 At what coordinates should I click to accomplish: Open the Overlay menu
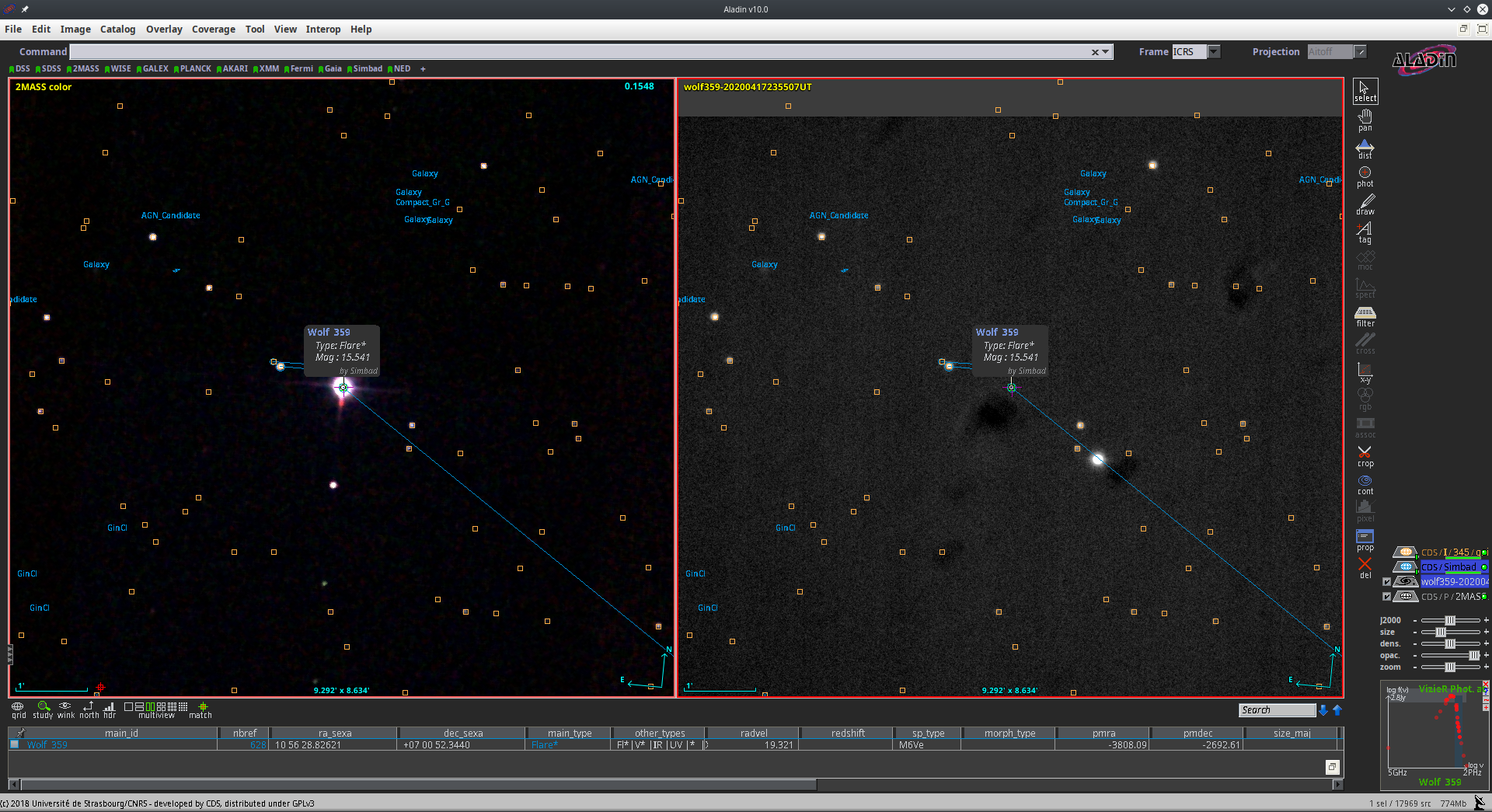pyautogui.click(x=164, y=30)
